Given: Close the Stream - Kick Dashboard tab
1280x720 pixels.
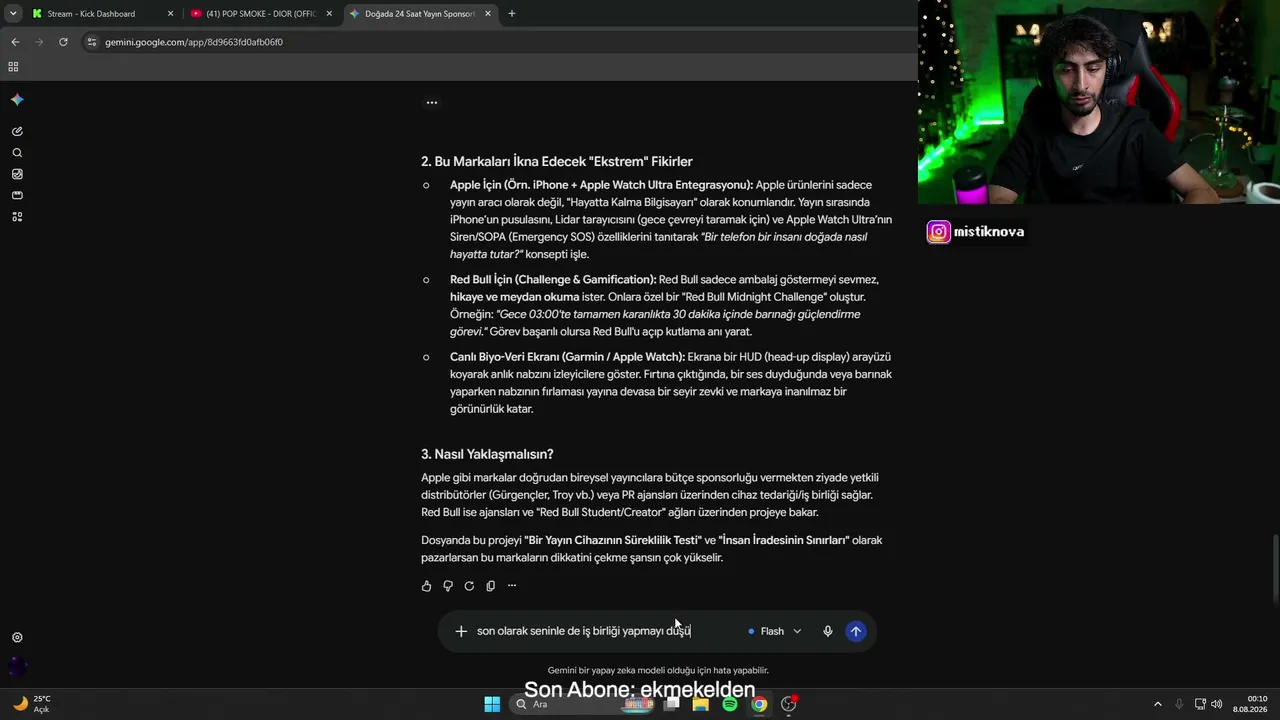Looking at the screenshot, I should [x=170, y=14].
